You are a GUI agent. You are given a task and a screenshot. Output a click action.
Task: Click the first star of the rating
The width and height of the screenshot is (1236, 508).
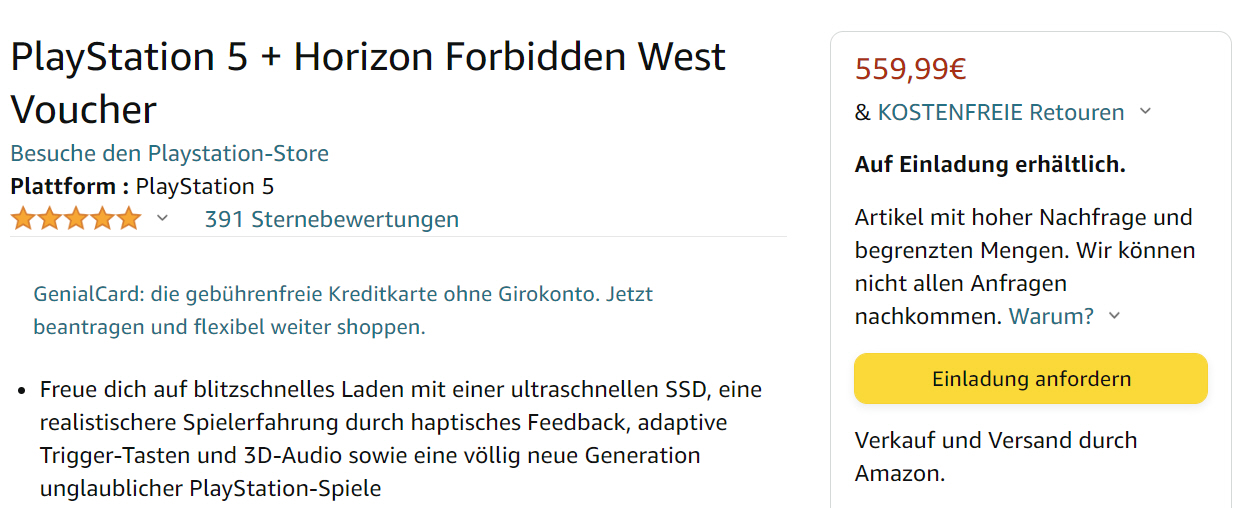coord(23,219)
